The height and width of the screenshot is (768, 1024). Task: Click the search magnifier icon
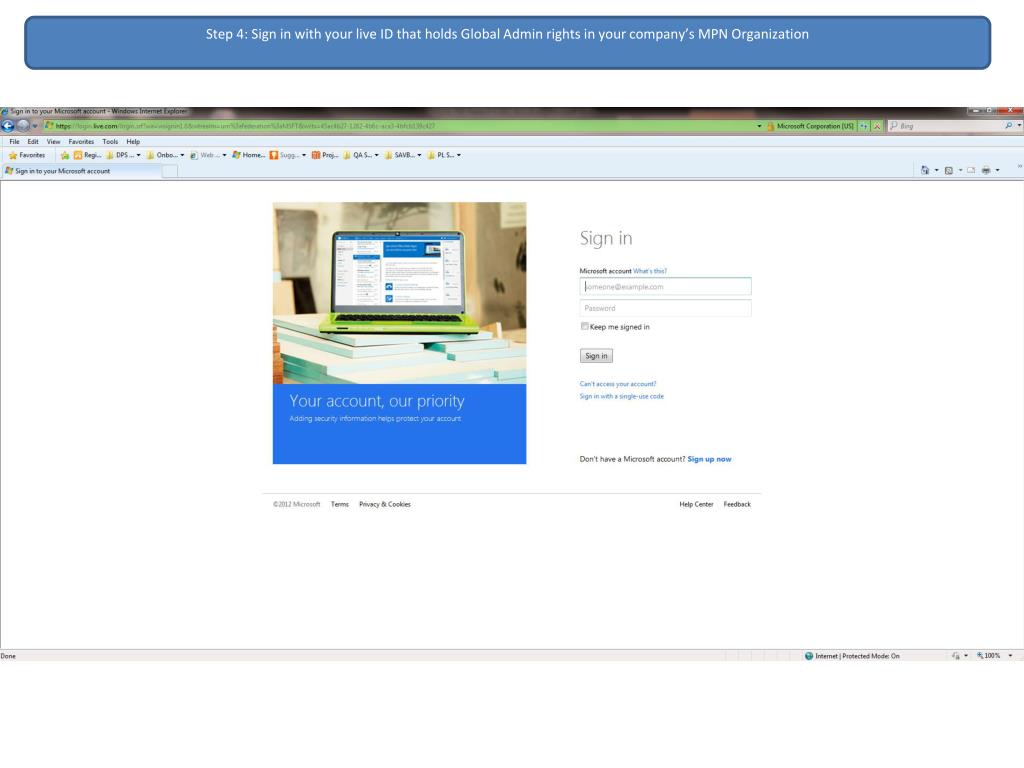coord(1008,126)
